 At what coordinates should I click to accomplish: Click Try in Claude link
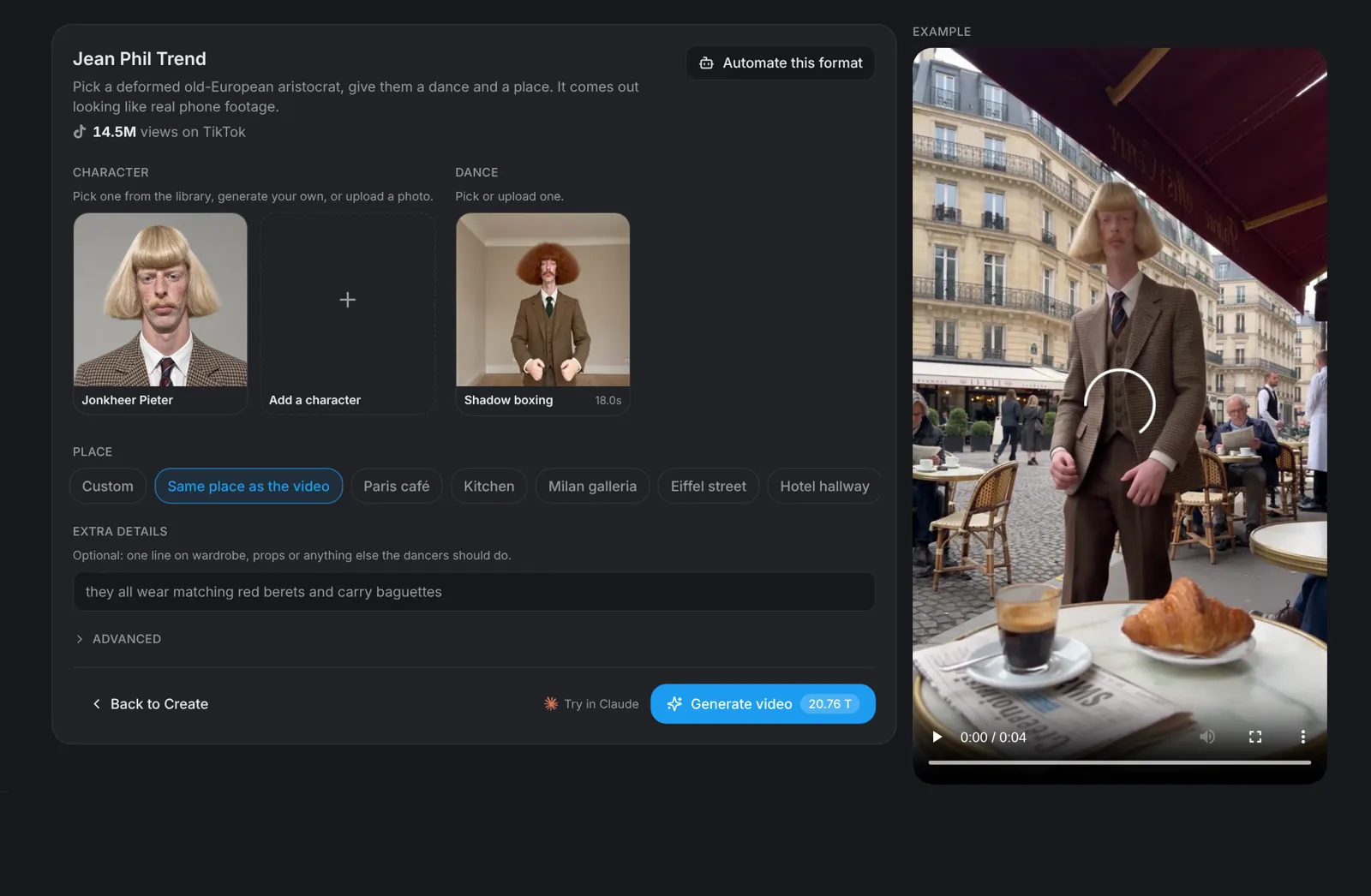pos(591,703)
